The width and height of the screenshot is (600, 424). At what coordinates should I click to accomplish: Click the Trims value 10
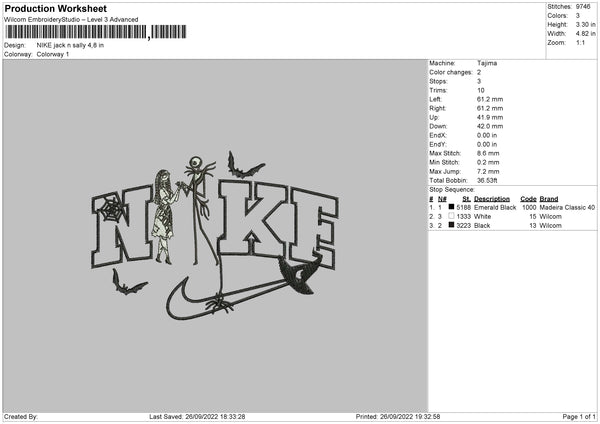(481, 90)
